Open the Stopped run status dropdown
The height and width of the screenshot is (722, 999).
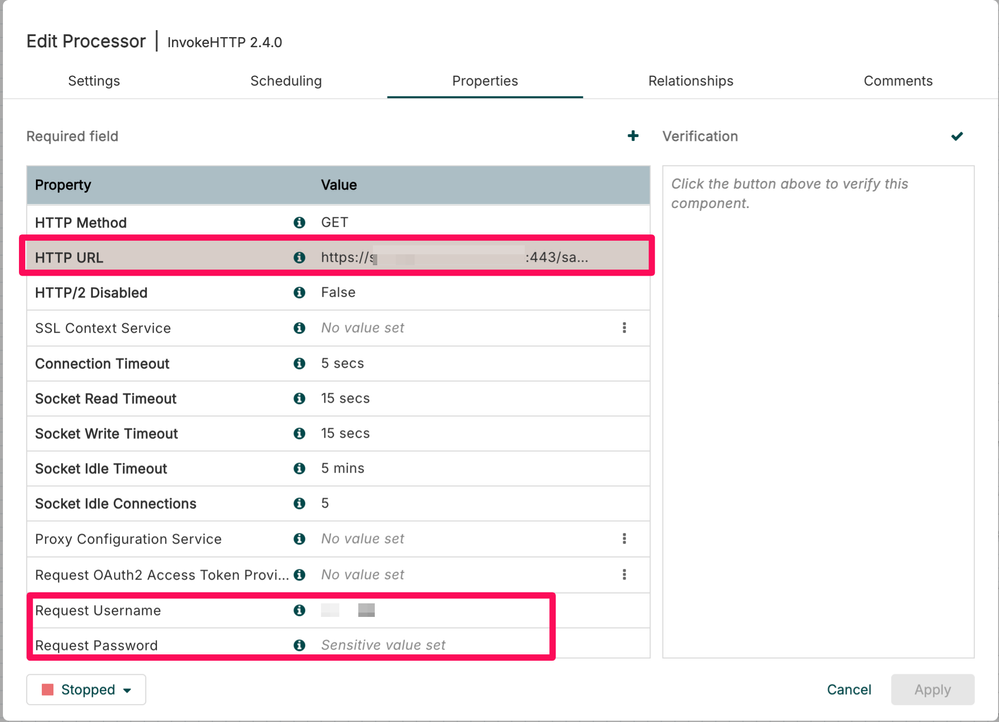pyautogui.click(x=86, y=690)
